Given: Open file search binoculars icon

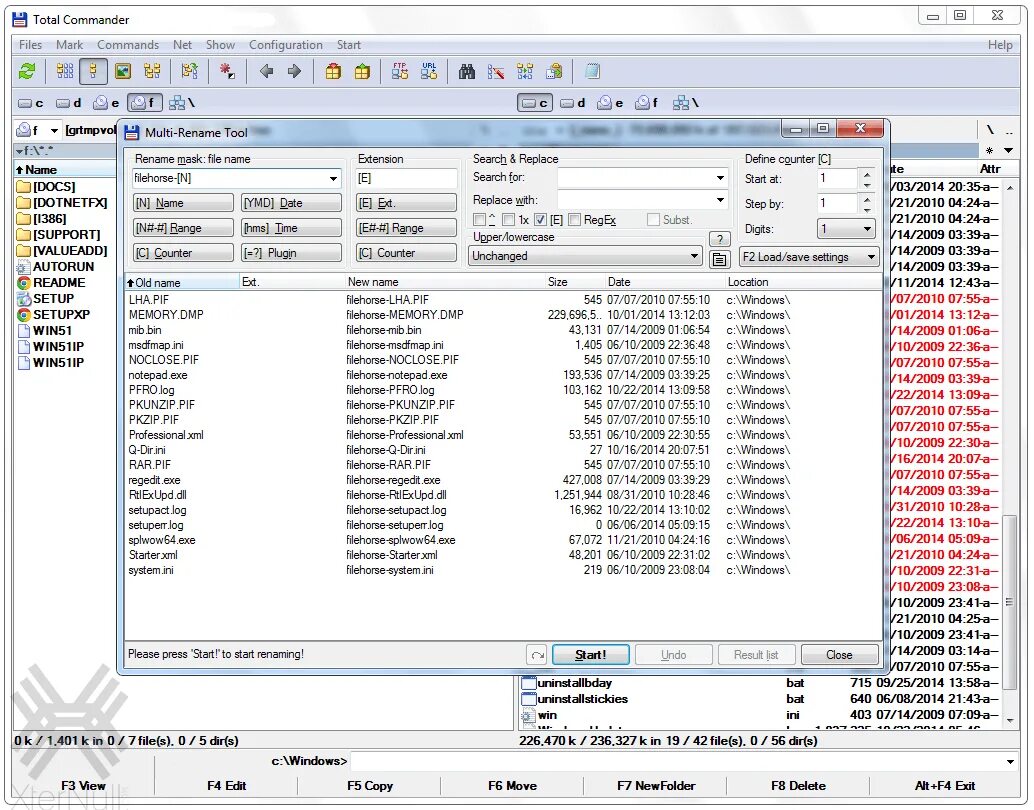Looking at the screenshot, I should (x=467, y=71).
